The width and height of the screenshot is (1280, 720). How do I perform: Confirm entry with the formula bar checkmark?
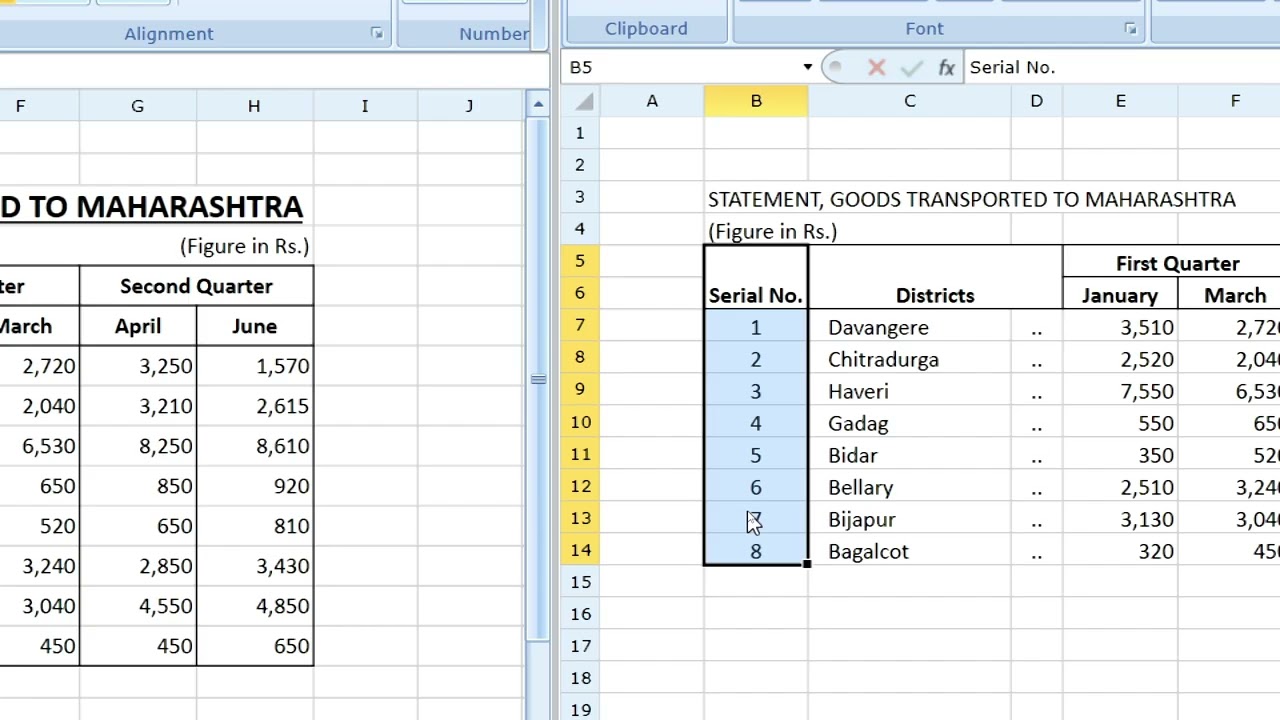tap(911, 67)
